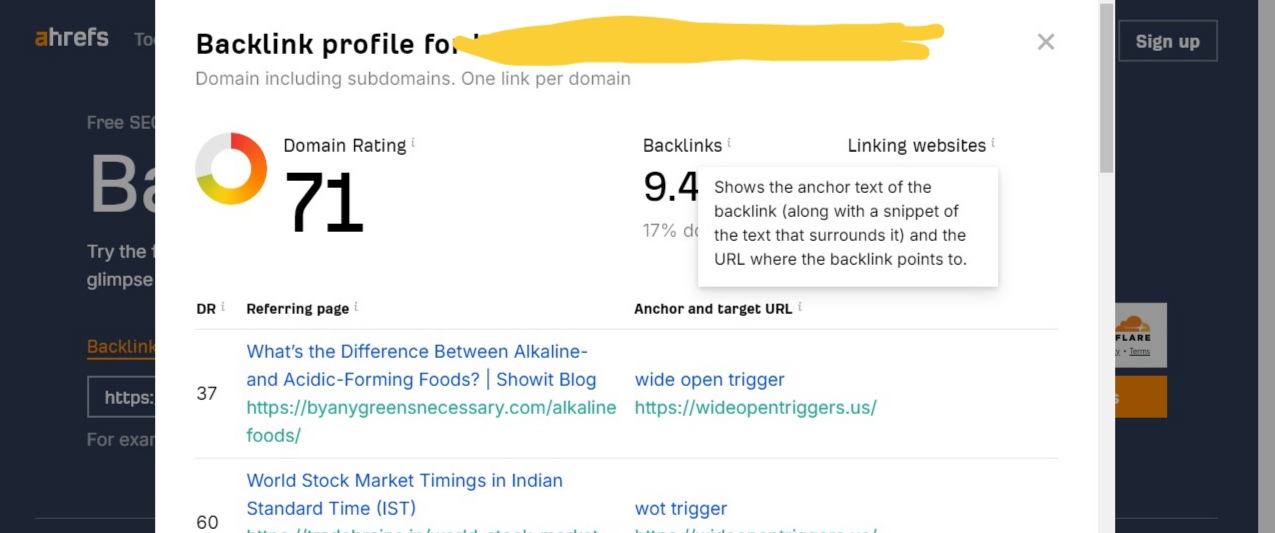Screen dimensions: 1275x533
Task: Click the Linking websites info icon
Action: coord(993,143)
